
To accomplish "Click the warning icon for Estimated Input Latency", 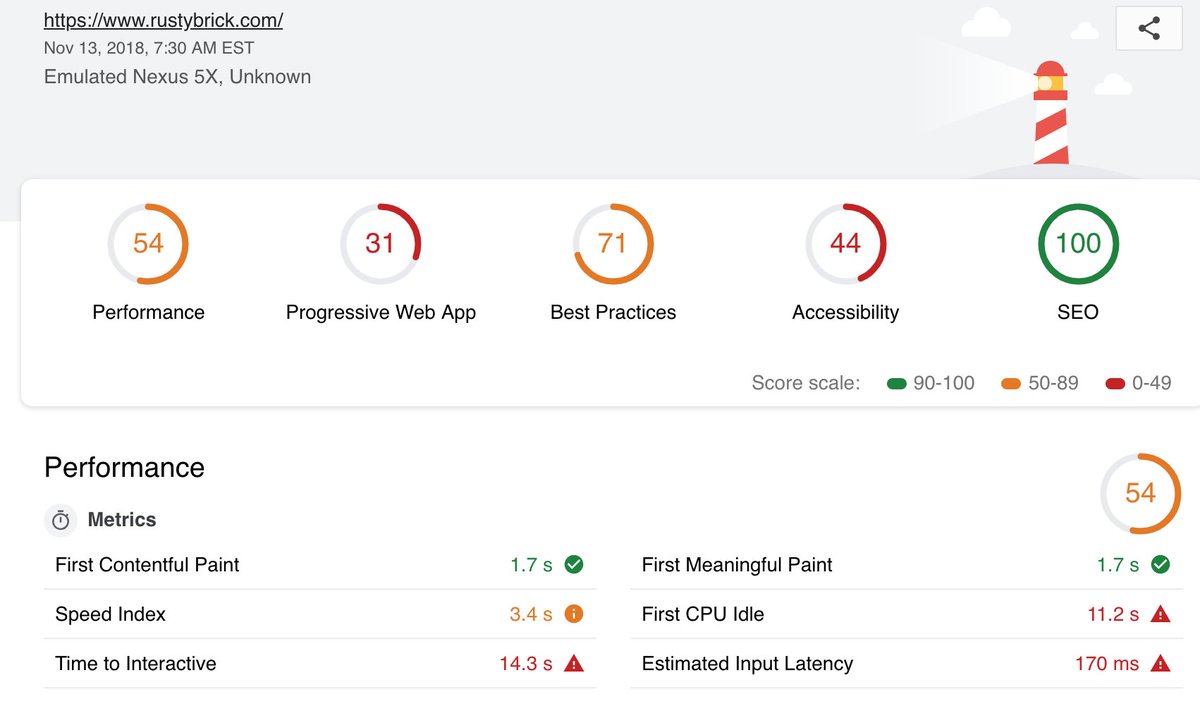I will pyautogui.click(x=1160, y=663).
